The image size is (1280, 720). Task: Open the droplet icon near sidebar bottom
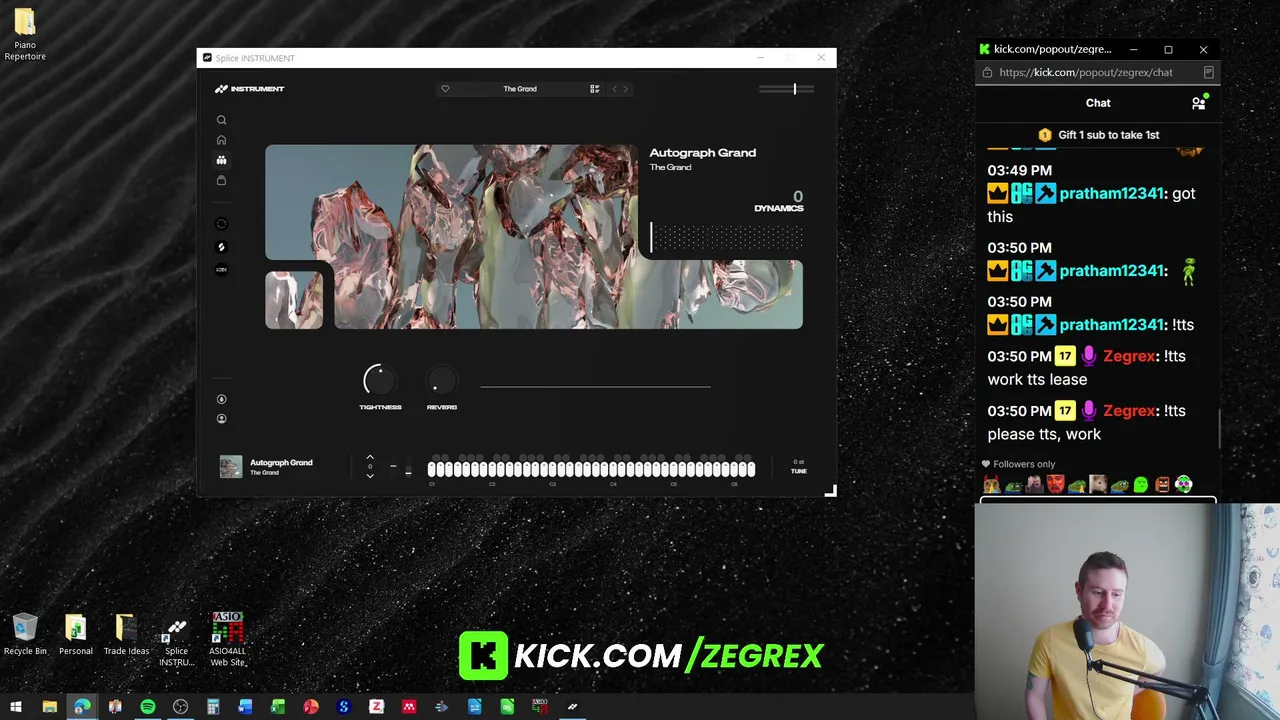pos(221,399)
